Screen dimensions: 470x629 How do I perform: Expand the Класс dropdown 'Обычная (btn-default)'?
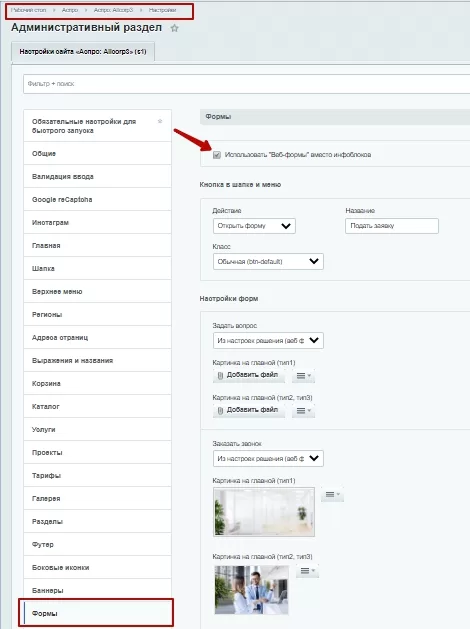[x=268, y=262]
